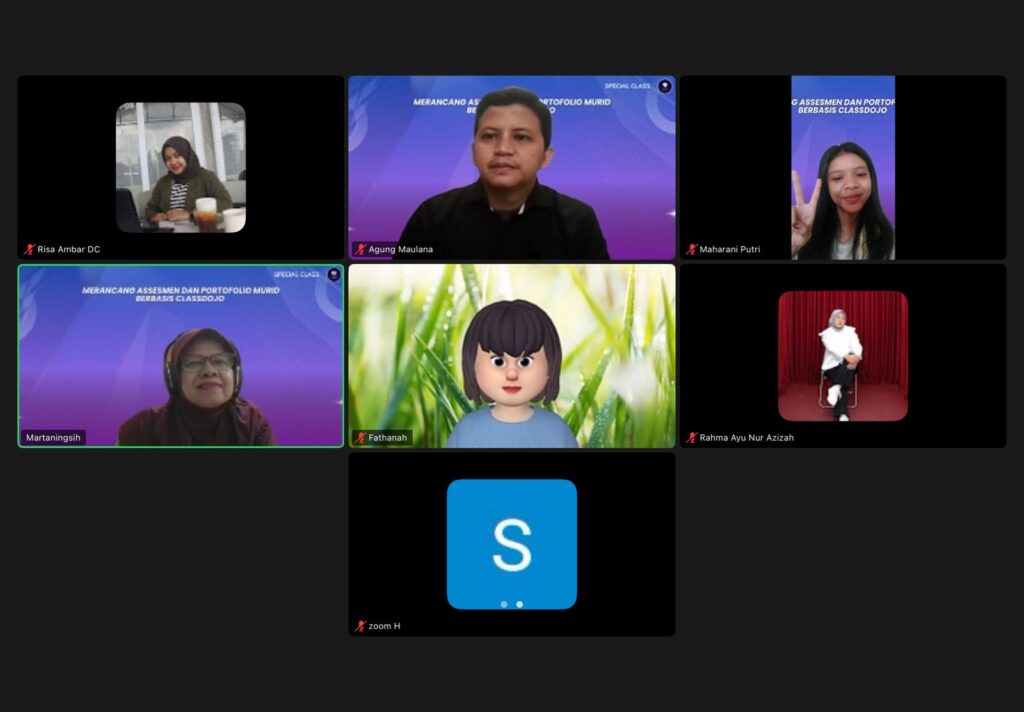Select the Risa Ambar DC name label
The image size is (1024, 712).
[68, 250]
